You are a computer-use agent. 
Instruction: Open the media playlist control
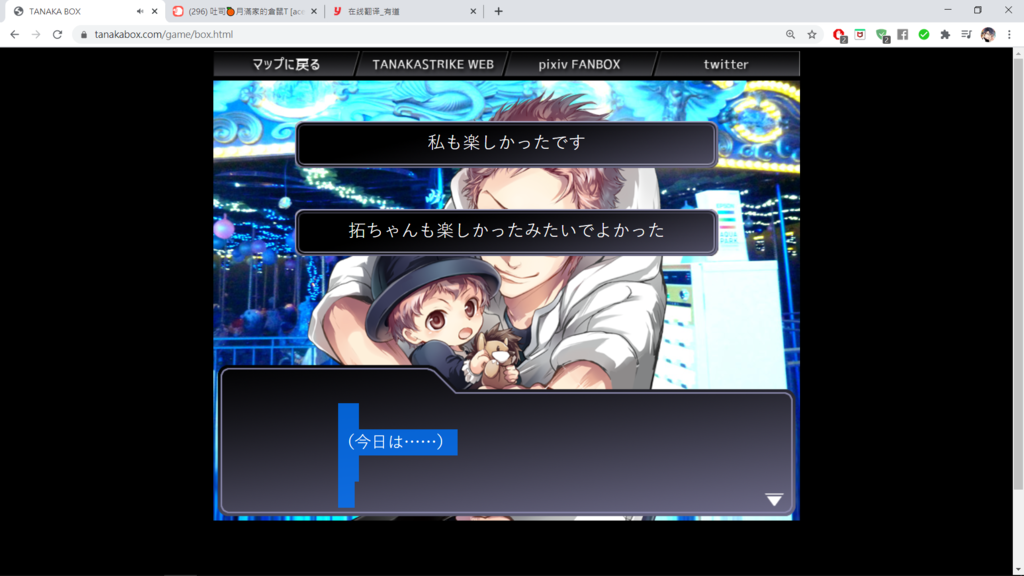tap(967, 35)
